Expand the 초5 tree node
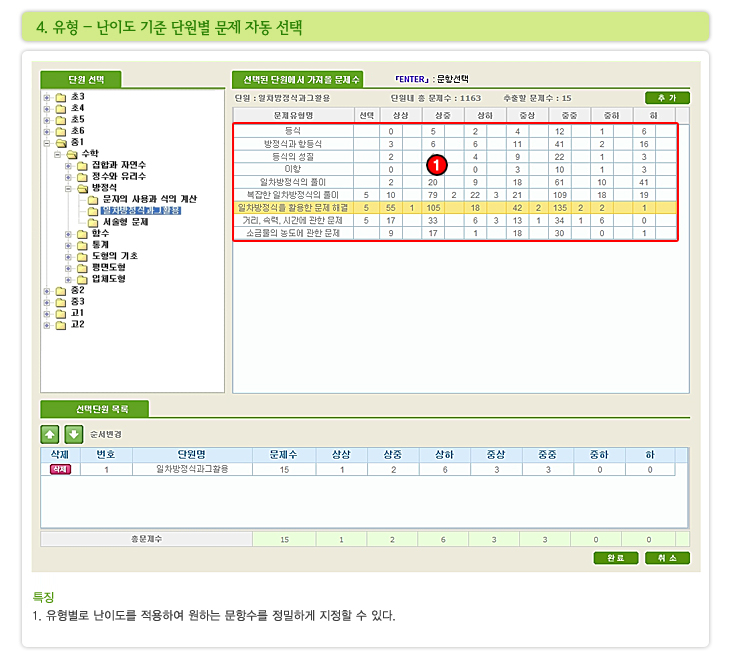730x666 pixels. pos(47,120)
